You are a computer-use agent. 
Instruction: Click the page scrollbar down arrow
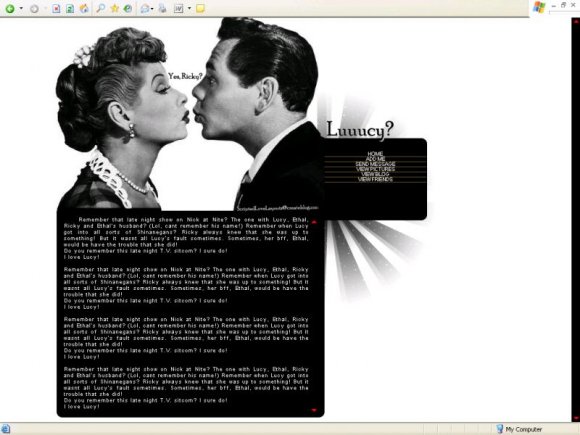pyautogui.click(x=576, y=418)
